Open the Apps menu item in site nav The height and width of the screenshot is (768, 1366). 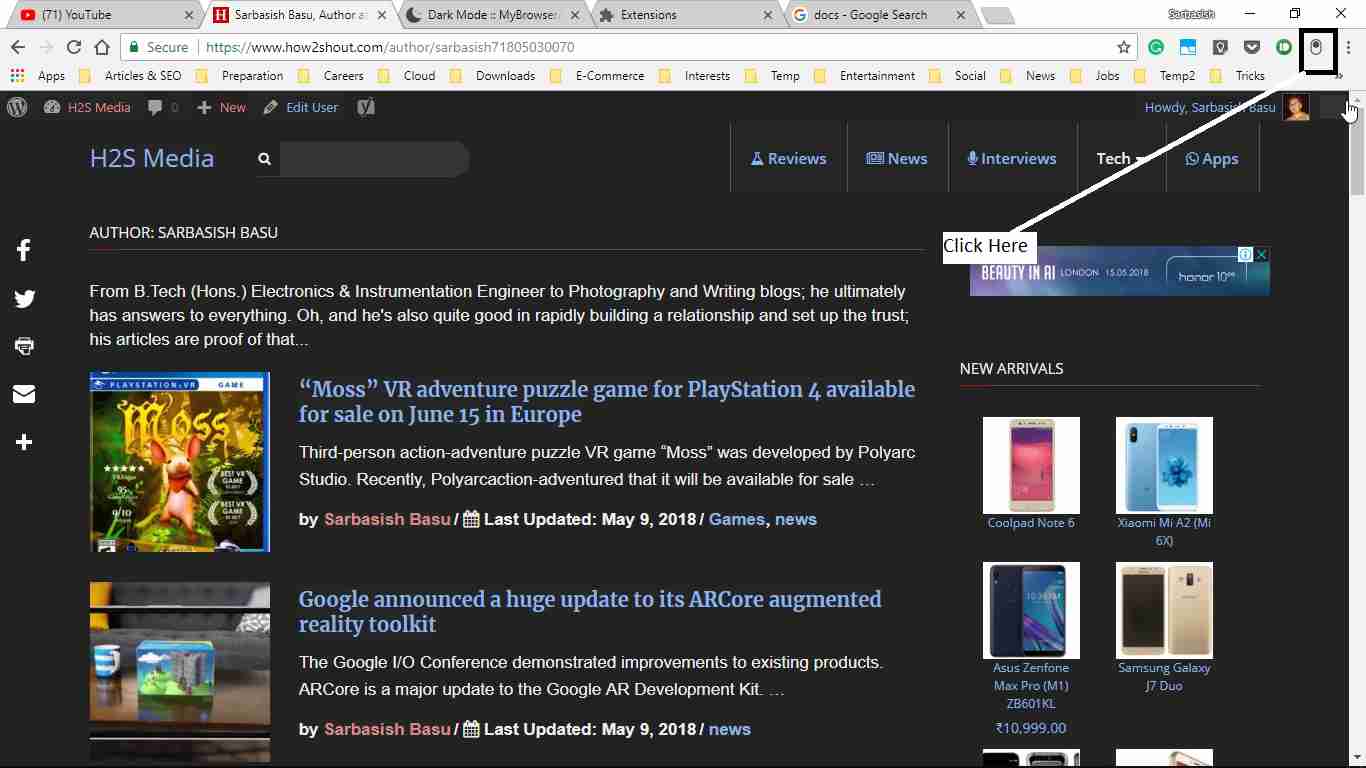[x=1212, y=158]
